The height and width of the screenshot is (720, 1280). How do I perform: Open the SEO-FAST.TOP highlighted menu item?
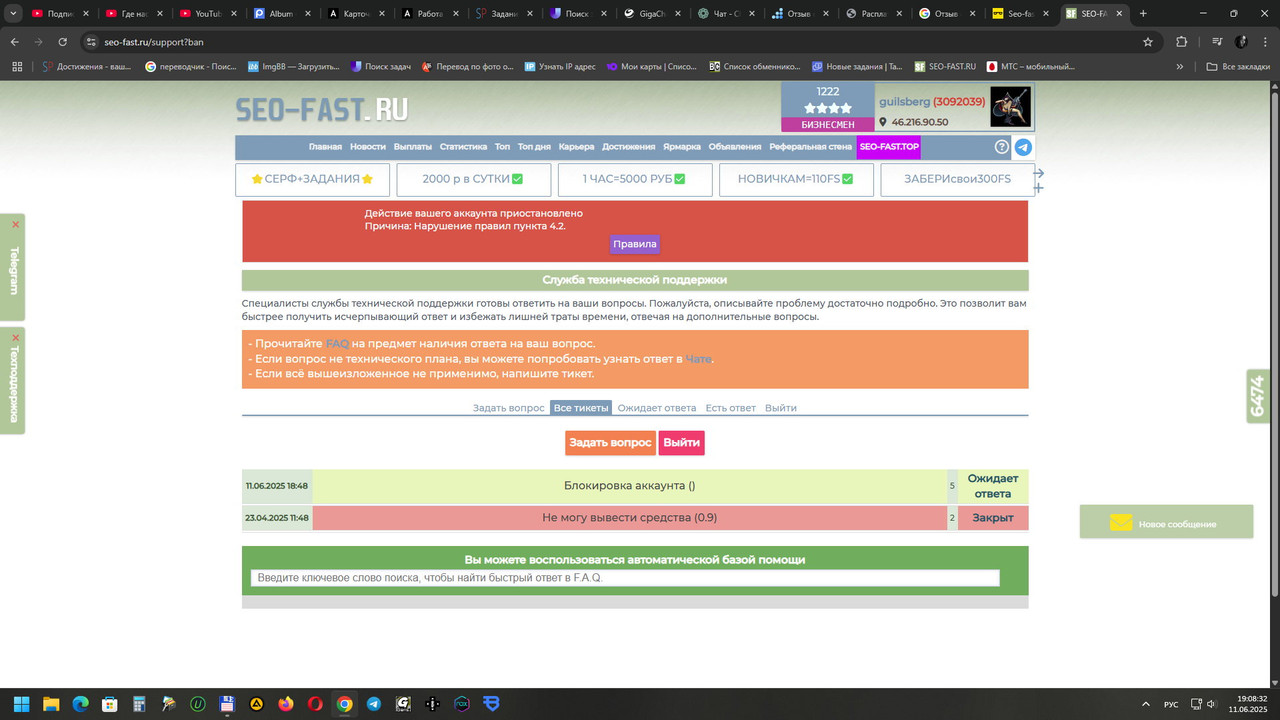(889, 147)
